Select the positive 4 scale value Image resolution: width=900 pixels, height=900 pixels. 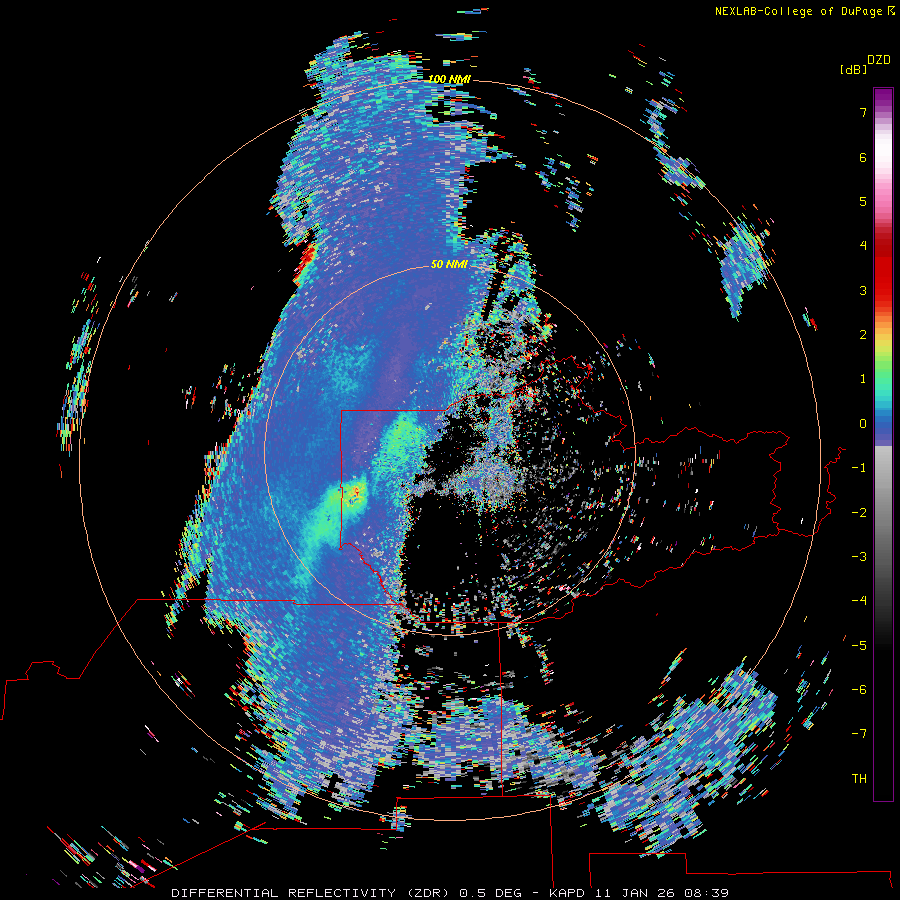click(x=863, y=246)
